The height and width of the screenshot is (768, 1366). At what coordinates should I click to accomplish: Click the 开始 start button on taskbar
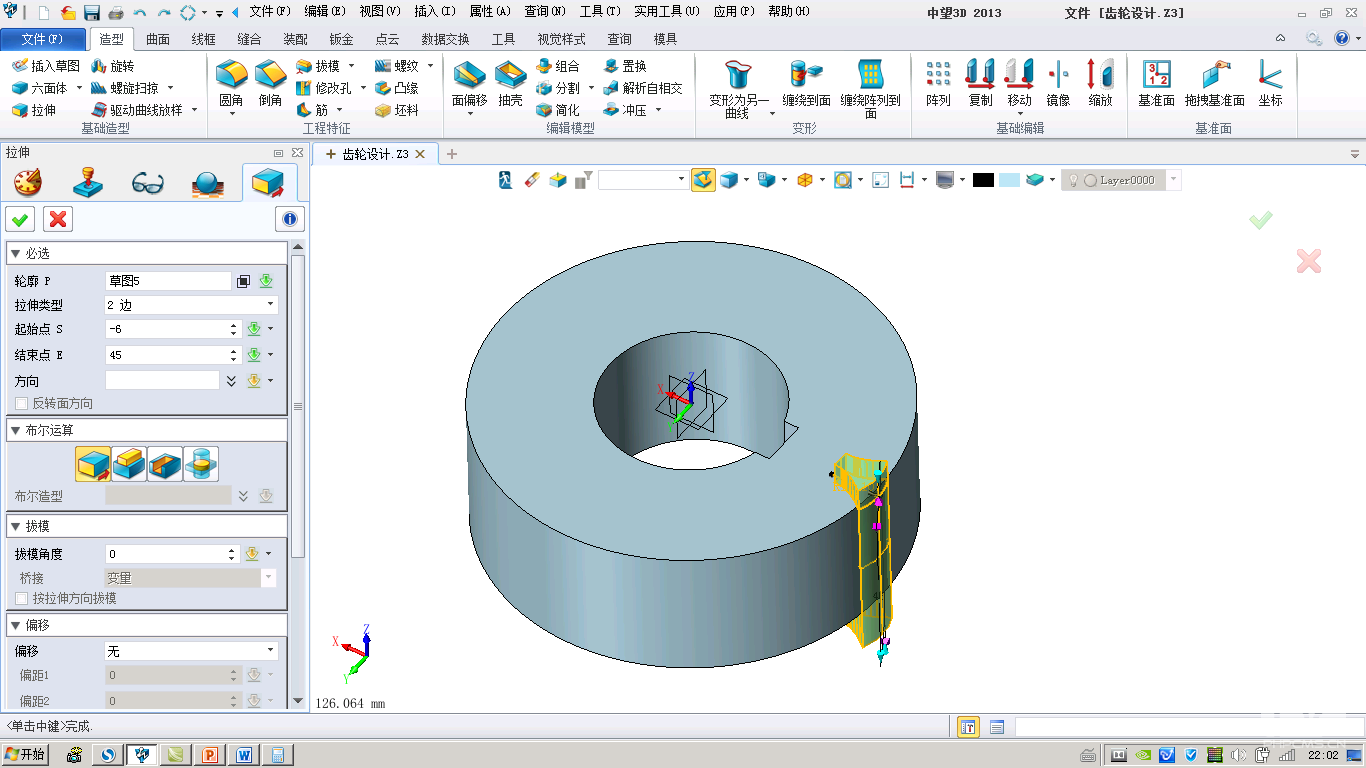(x=26, y=755)
